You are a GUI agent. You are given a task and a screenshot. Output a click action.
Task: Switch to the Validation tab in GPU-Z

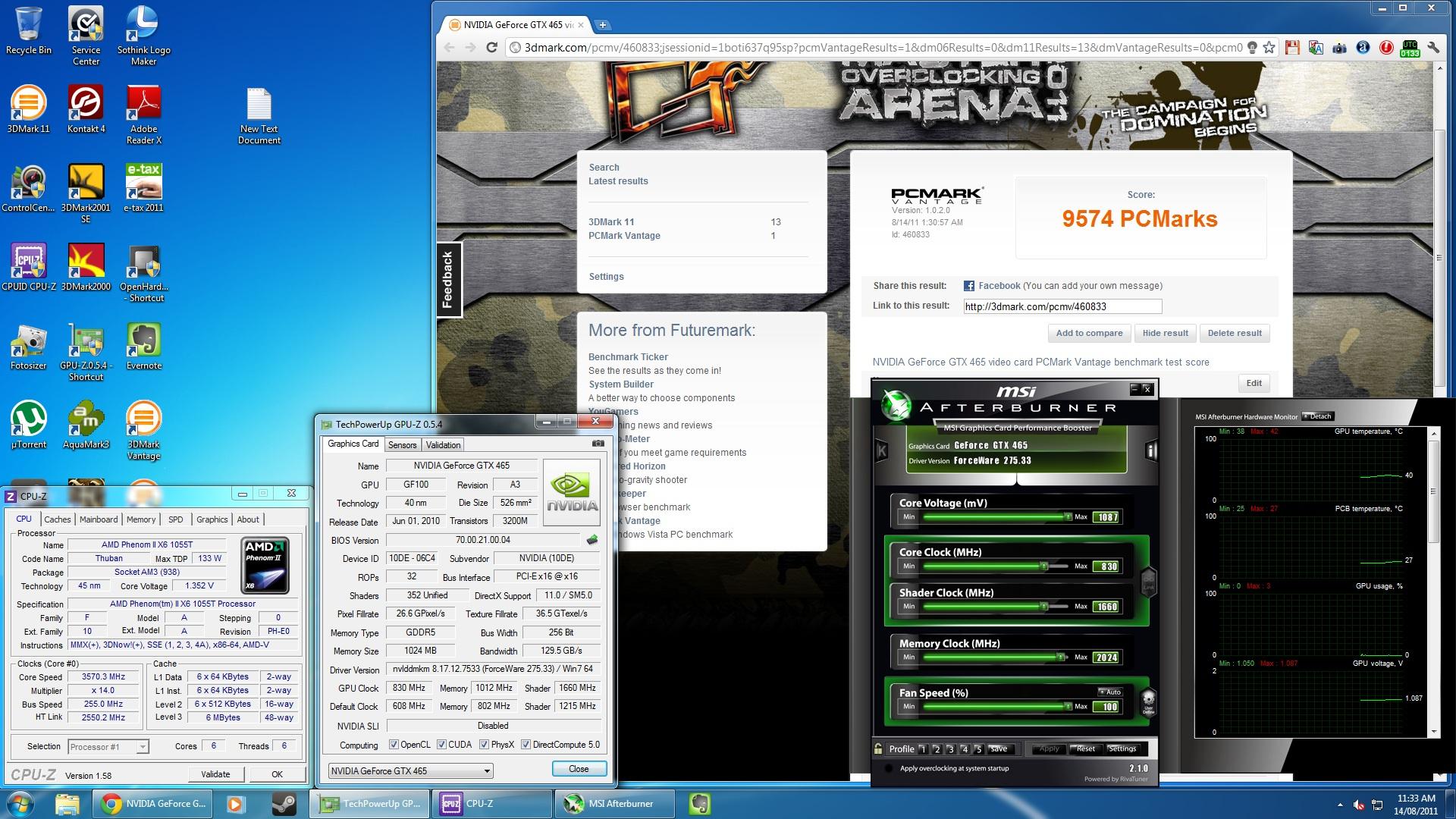443,445
